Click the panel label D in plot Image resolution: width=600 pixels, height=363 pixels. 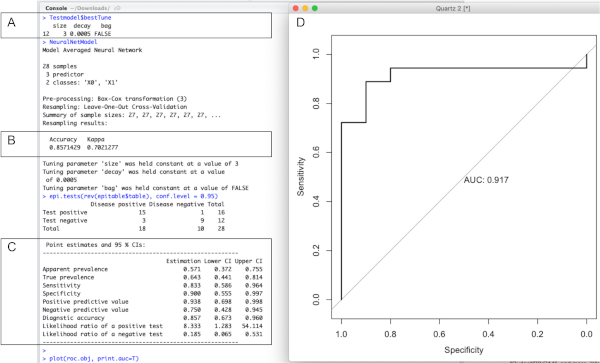(x=300, y=23)
